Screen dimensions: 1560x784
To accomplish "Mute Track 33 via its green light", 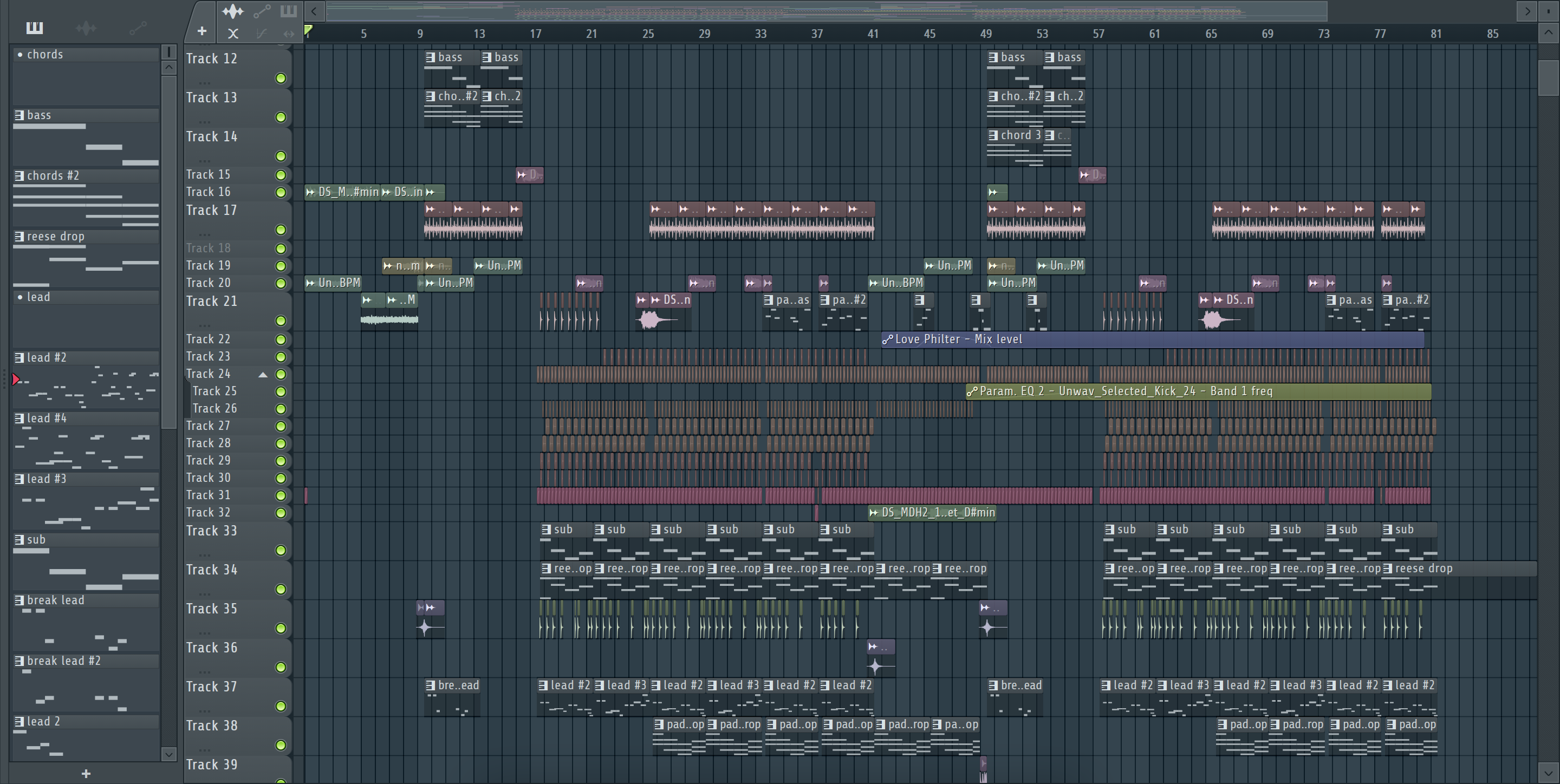I will click(x=281, y=550).
